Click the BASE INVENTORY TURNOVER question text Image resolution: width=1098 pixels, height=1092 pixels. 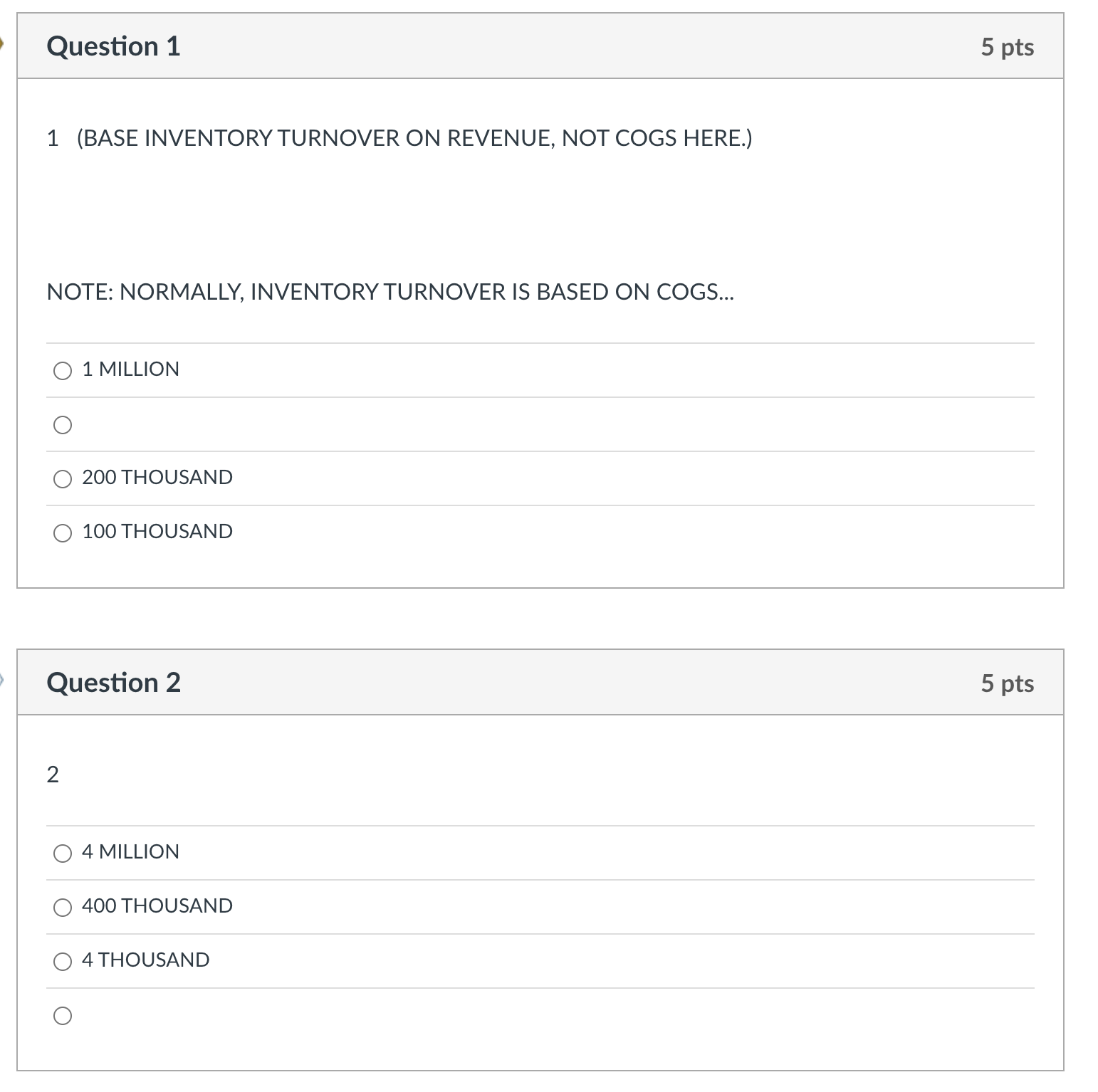tap(399, 137)
